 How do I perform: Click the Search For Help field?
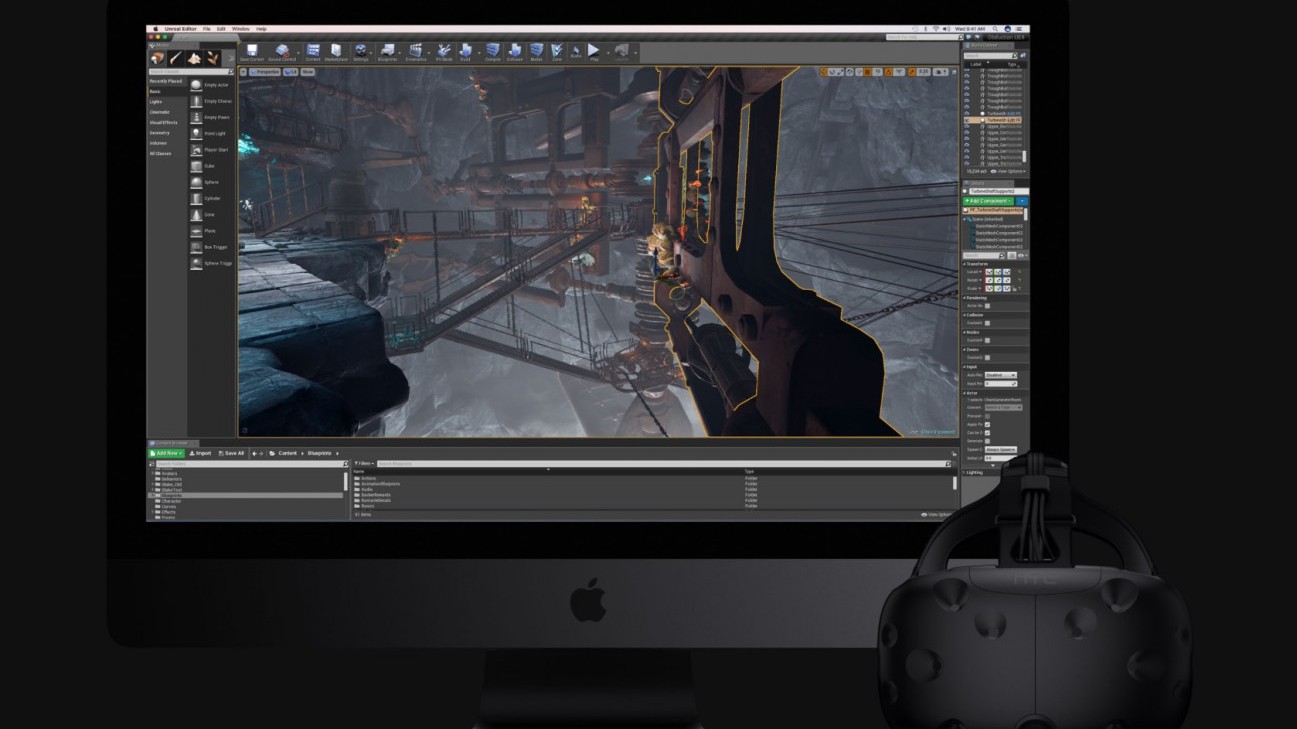[925, 37]
